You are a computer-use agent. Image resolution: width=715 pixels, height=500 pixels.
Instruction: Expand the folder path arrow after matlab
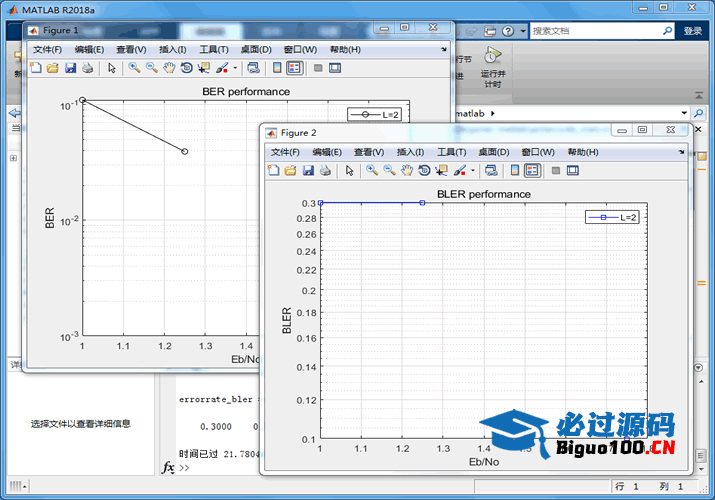[492, 113]
